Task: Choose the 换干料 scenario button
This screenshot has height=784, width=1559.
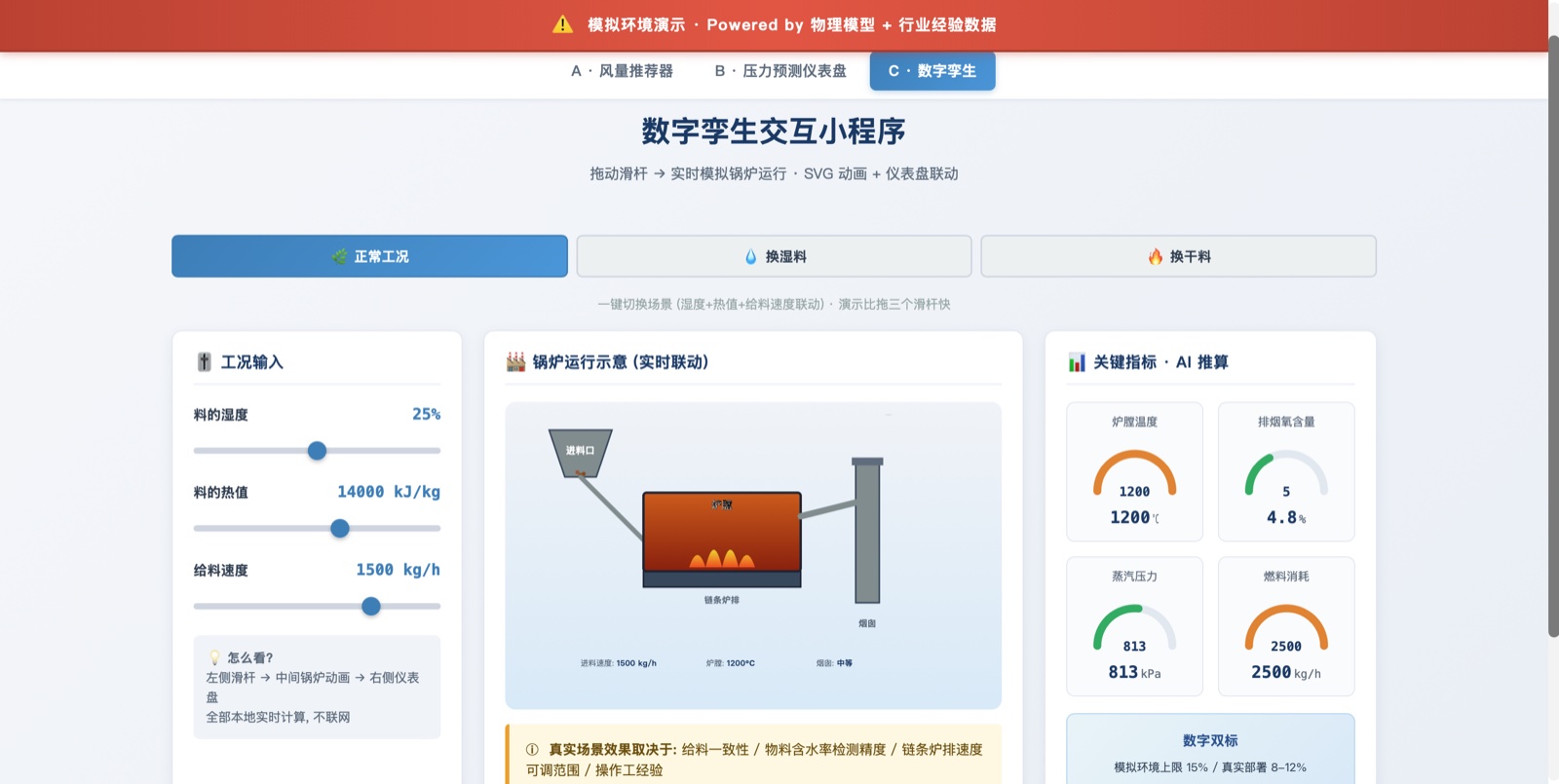Action: tap(1178, 256)
